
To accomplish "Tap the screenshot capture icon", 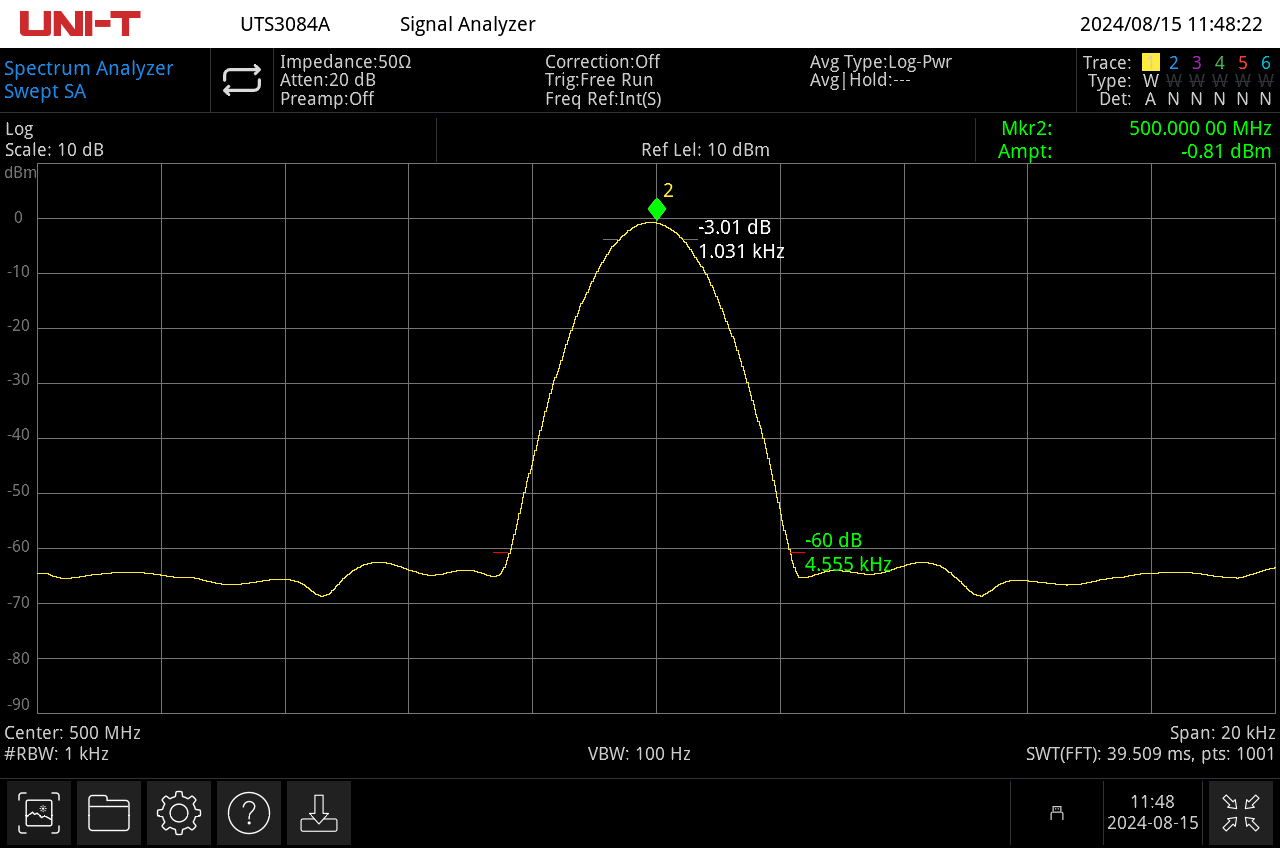I will (39, 813).
